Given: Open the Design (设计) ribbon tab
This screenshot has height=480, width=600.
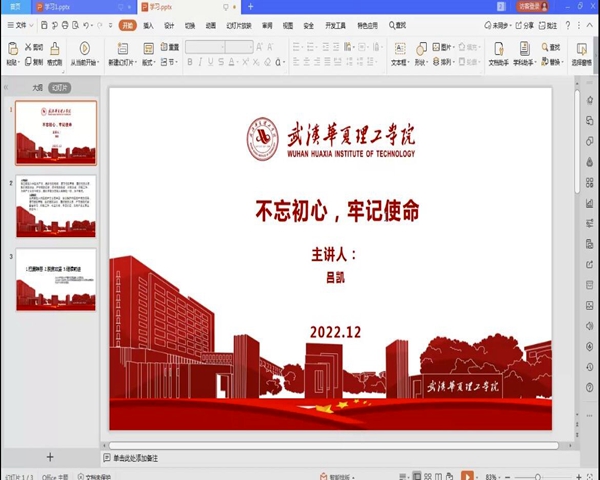Looking at the screenshot, I should 169,26.
